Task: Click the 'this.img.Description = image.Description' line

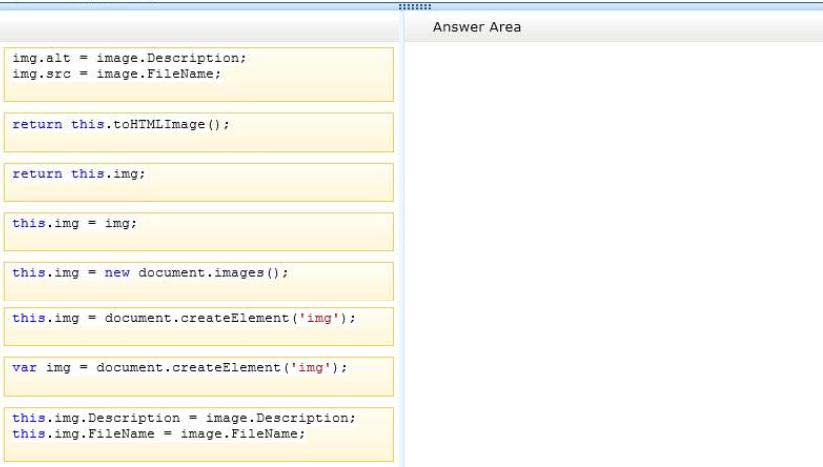Action: click(x=184, y=418)
